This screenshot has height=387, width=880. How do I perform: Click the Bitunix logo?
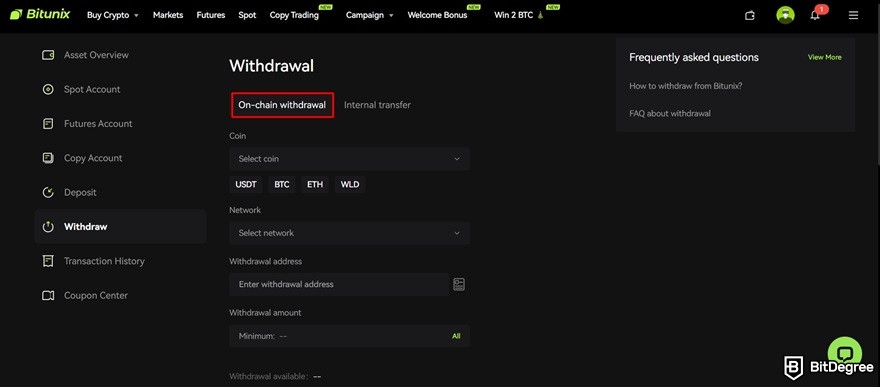coord(40,15)
